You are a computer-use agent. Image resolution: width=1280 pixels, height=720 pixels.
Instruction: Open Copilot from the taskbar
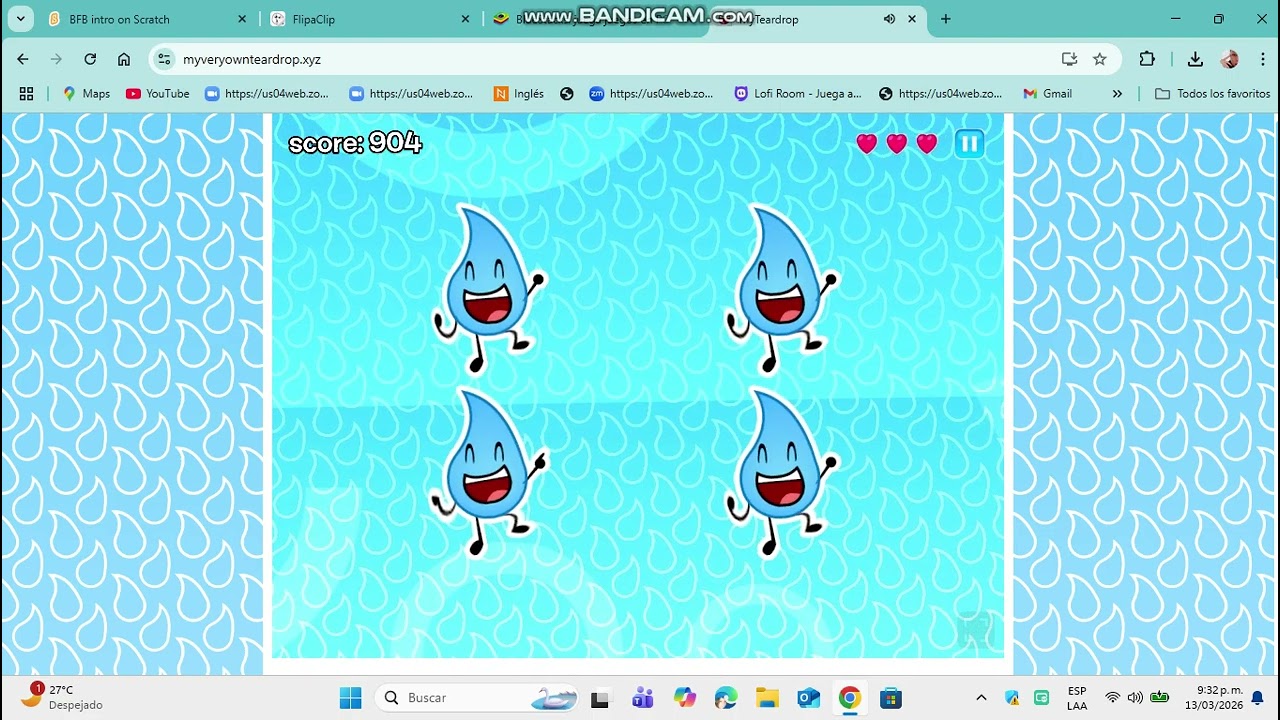(x=684, y=698)
